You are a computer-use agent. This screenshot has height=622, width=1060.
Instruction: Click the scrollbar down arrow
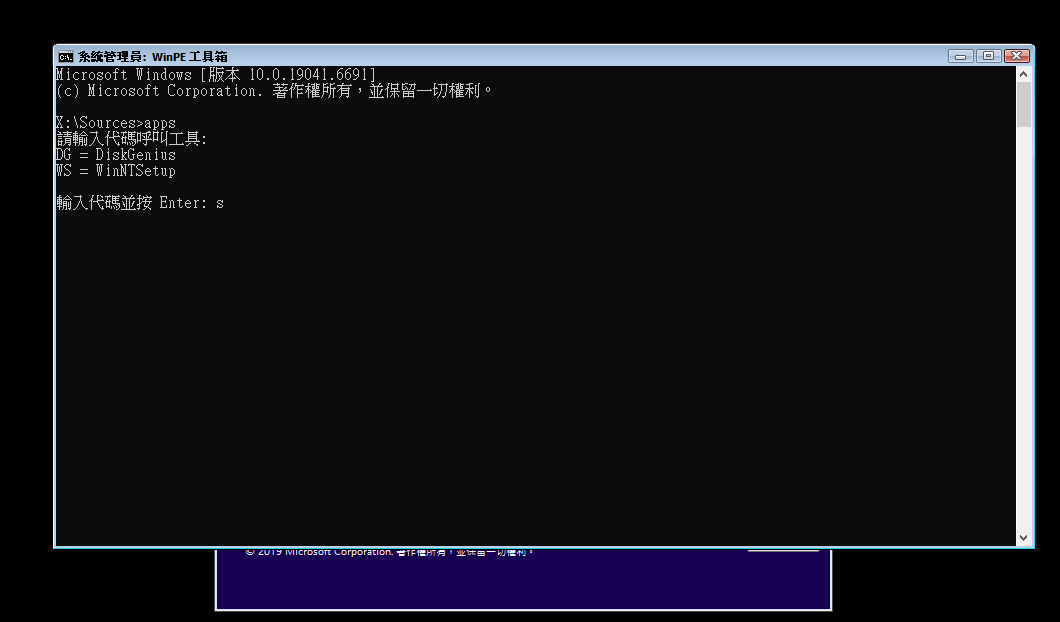click(x=1023, y=537)
